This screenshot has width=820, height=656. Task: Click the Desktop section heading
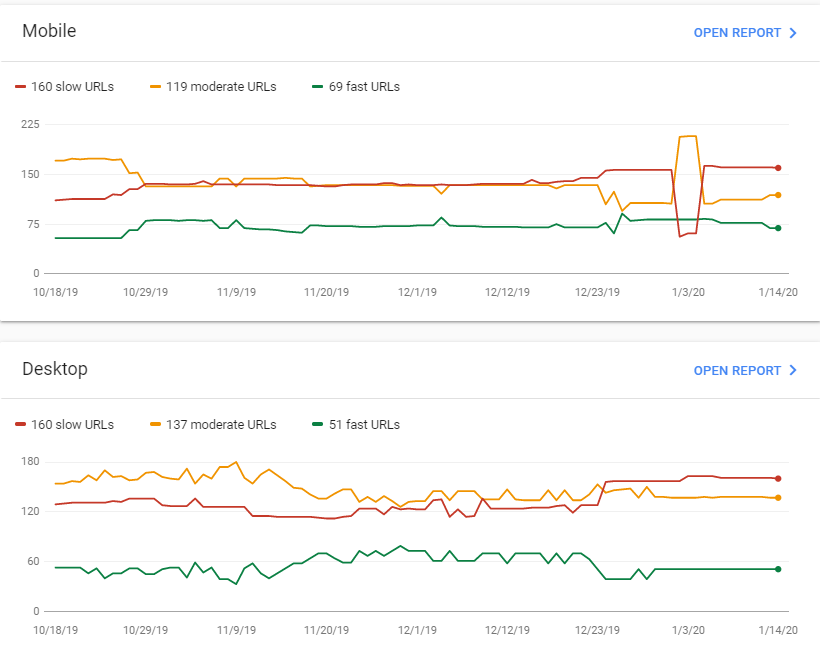[x=55, y=369]
